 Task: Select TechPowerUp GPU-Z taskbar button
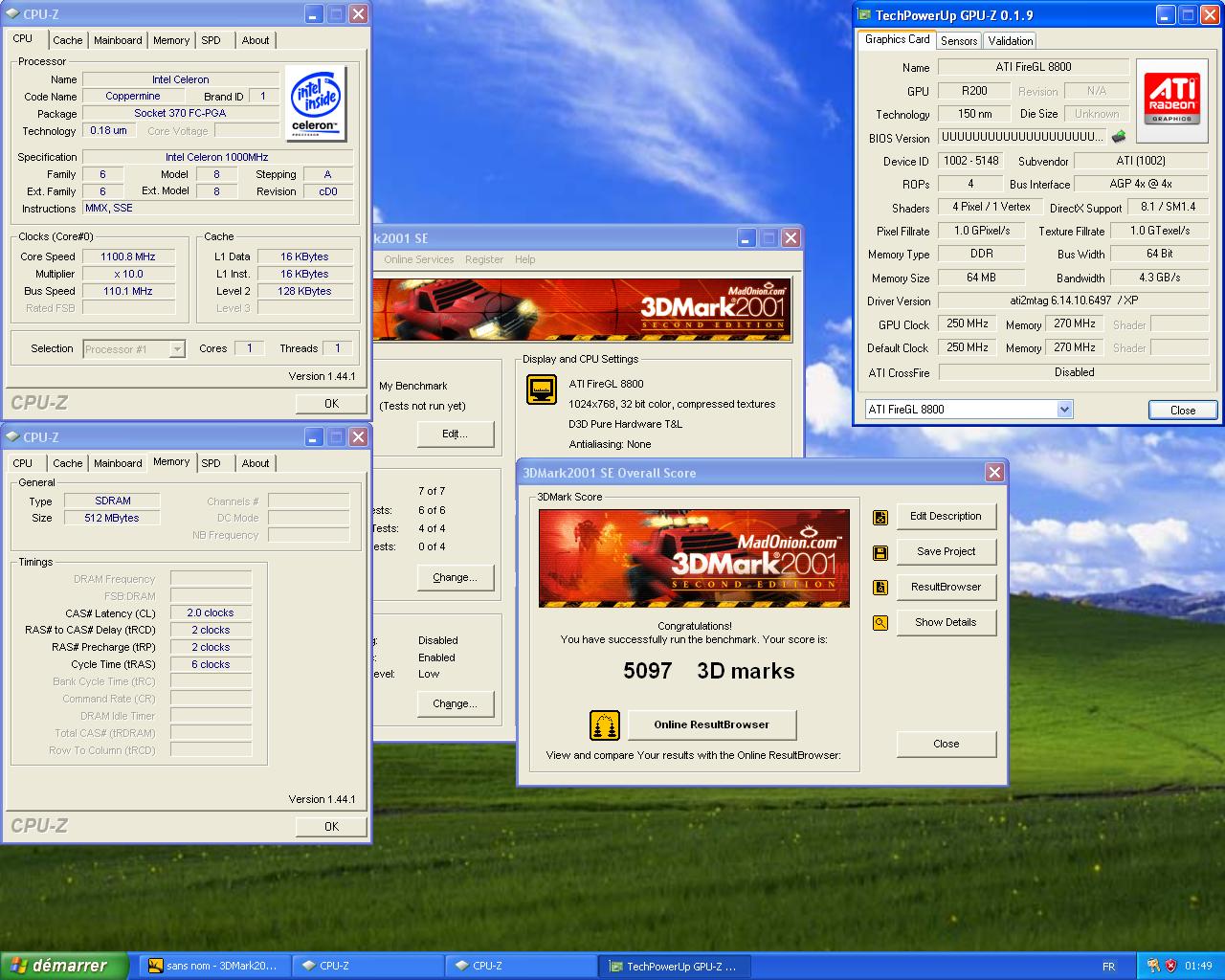click(x=674, y=966)
